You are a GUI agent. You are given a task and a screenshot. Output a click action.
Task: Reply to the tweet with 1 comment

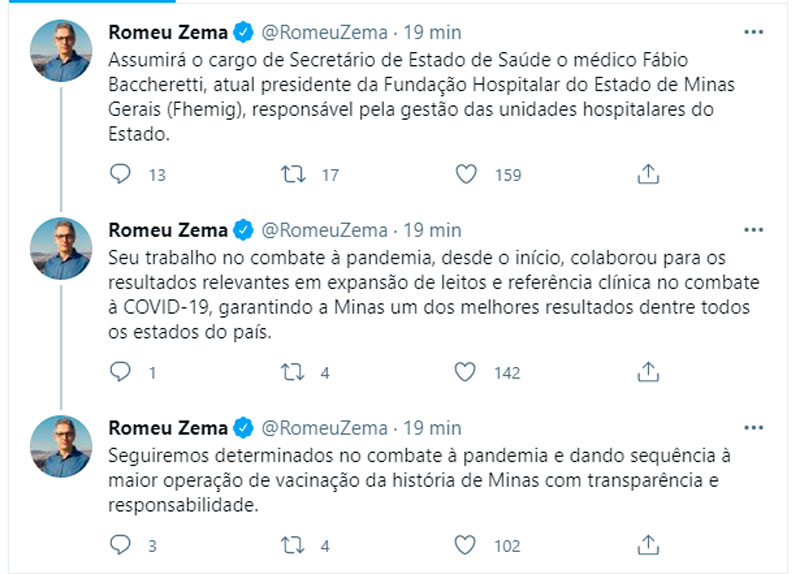click(120, 372)
